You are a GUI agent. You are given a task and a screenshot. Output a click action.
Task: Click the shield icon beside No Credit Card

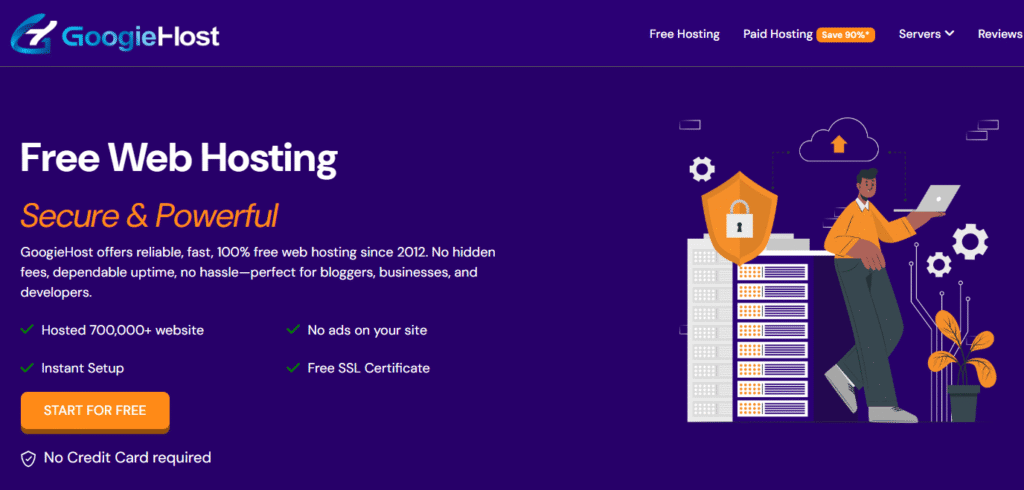pos(29,458)
